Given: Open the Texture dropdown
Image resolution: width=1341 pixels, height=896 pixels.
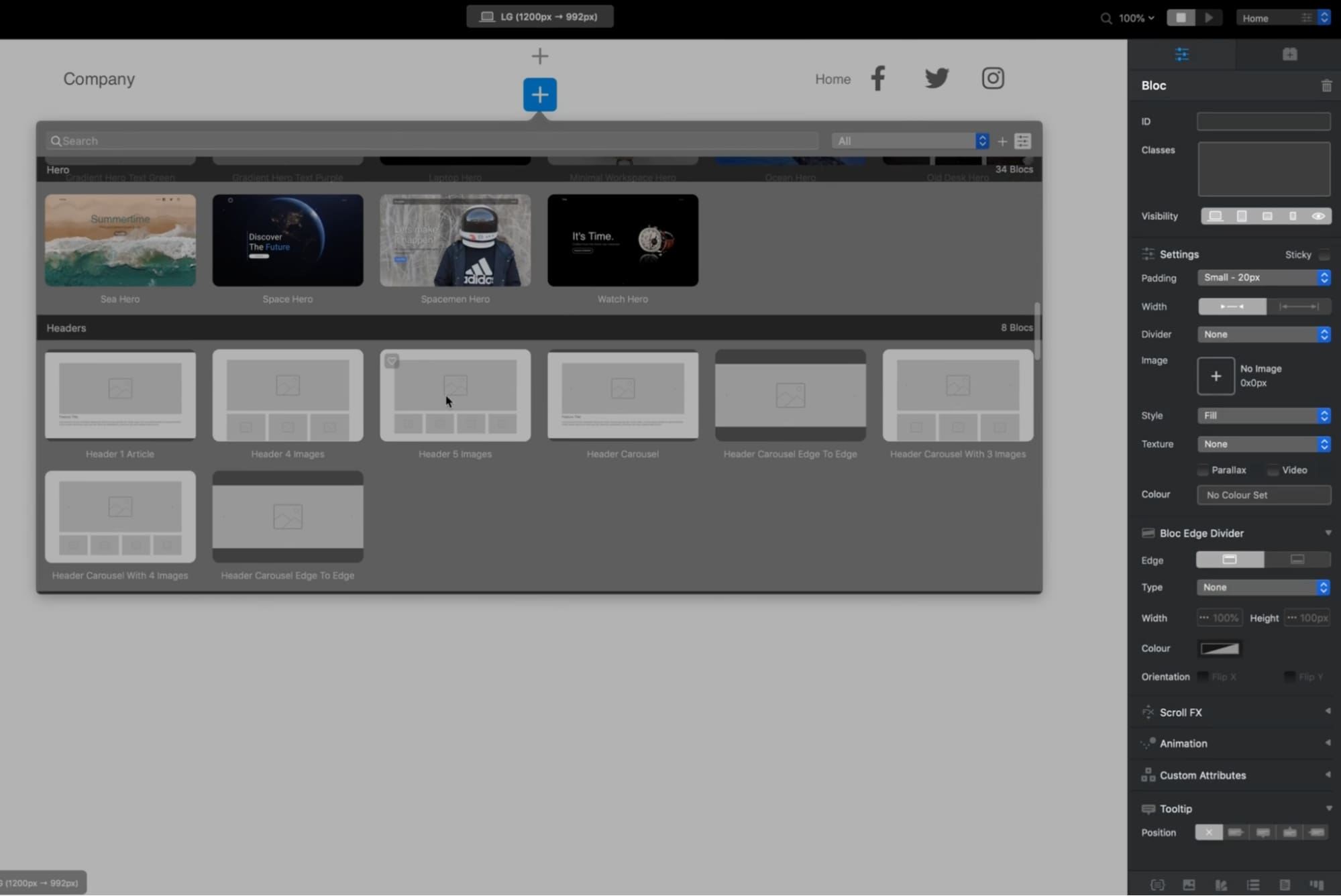Looking at the screenshot, I should [1264, 444].
